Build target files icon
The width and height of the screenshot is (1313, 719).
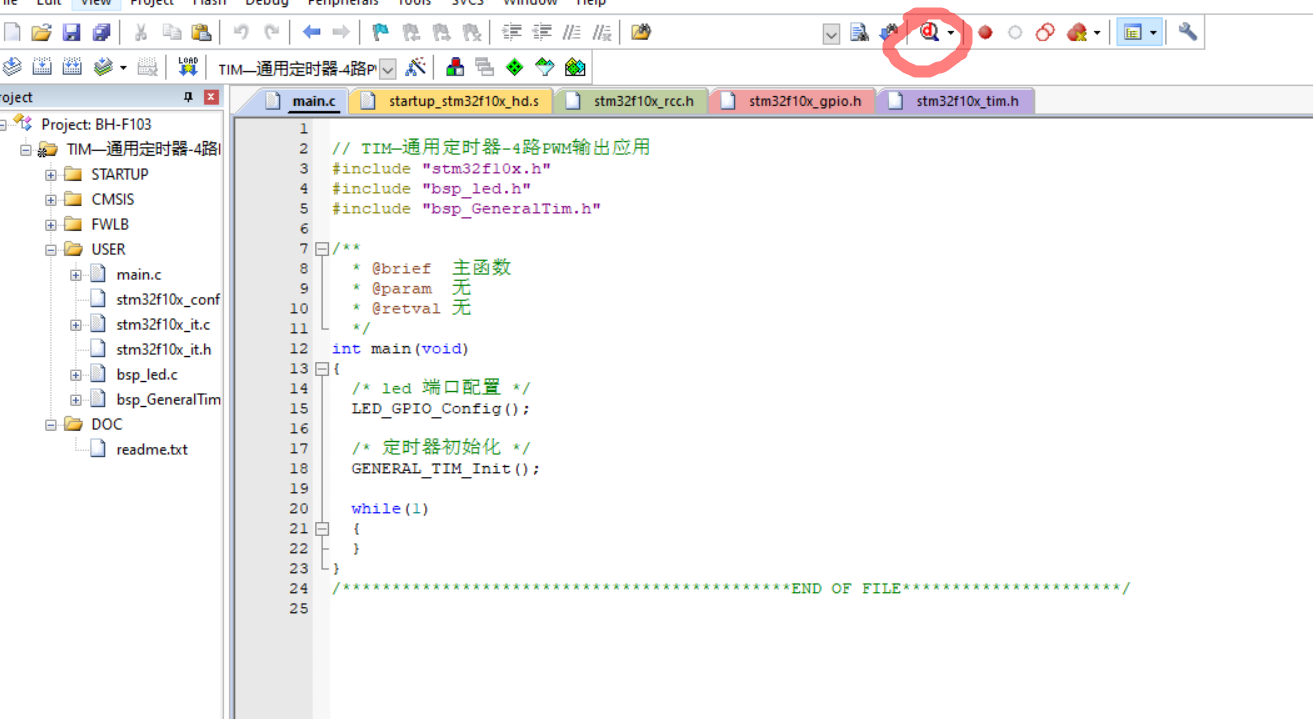pos(42,67)
